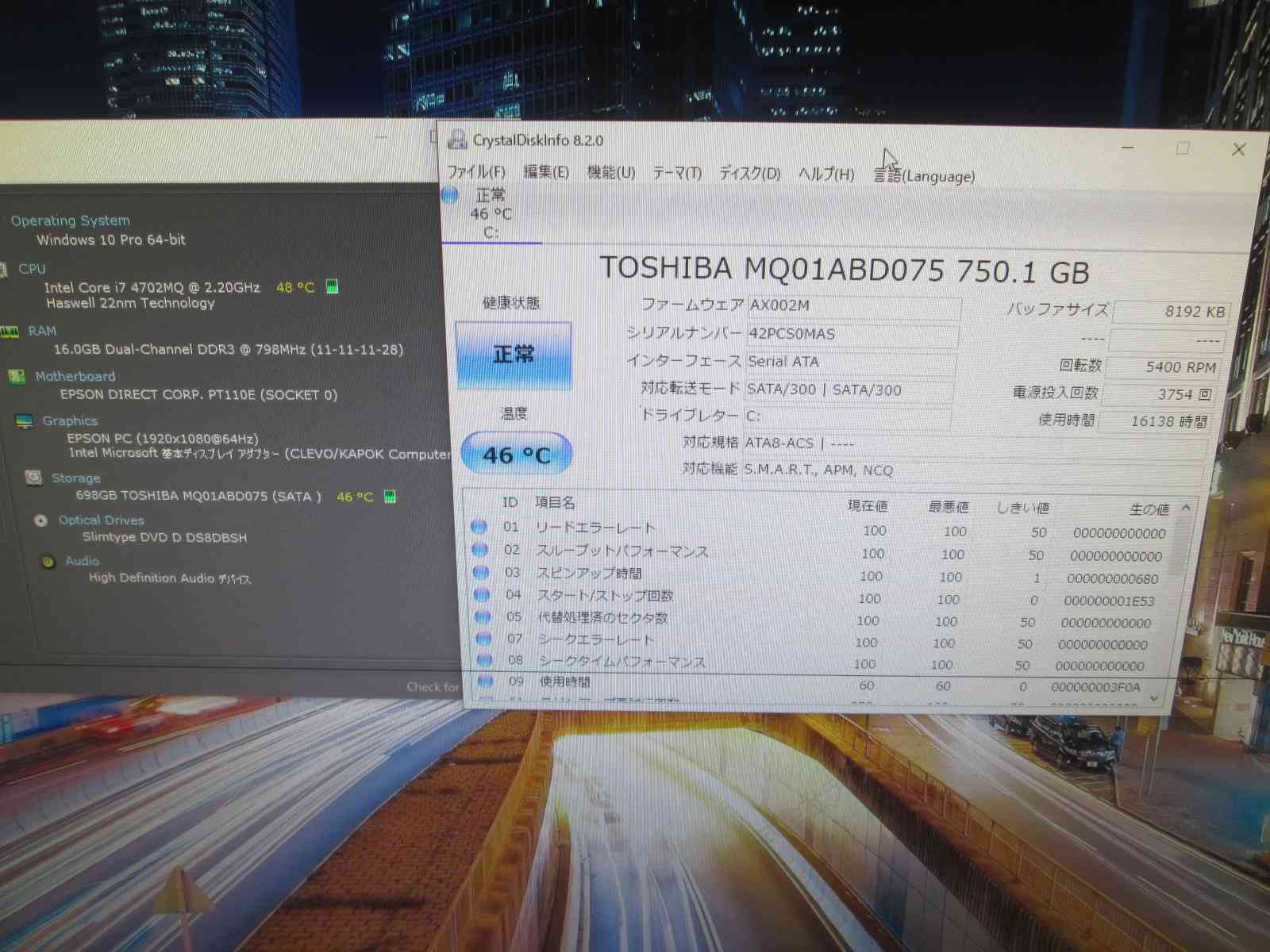Click the SMART list scroll down arrow
This screenshot has height=952, width=1270.
1154,698
